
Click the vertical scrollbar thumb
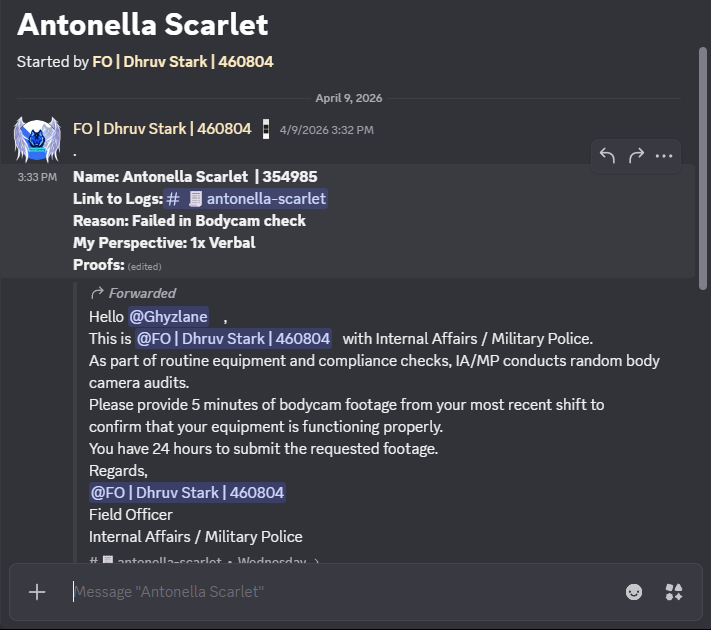(703, 168)
